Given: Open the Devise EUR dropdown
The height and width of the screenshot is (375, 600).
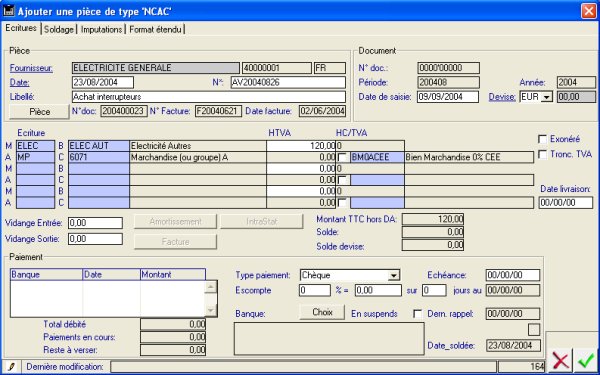Looking at the screenshot, I should [x=547, y=97].
